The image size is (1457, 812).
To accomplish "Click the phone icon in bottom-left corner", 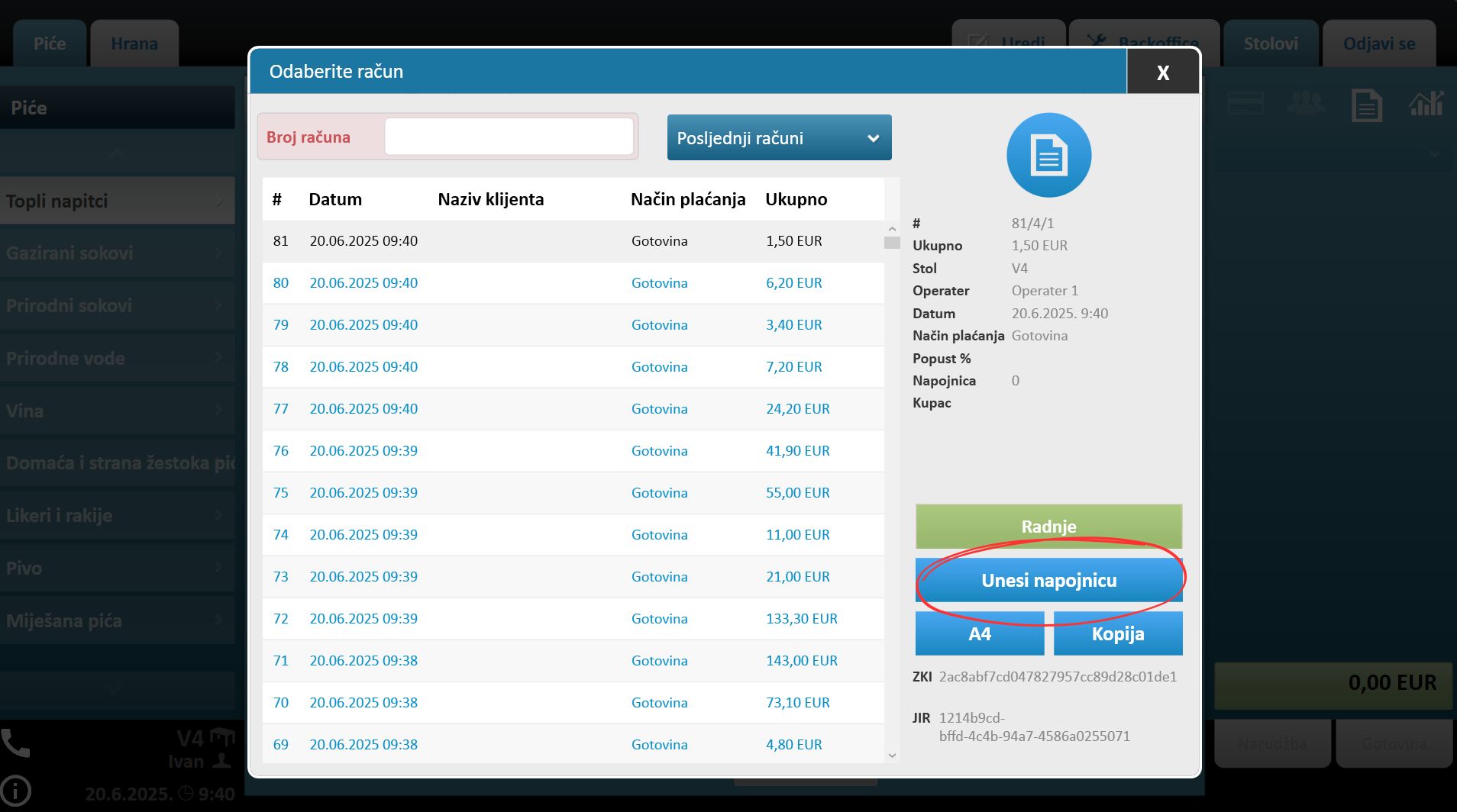I will coord(15,743).
